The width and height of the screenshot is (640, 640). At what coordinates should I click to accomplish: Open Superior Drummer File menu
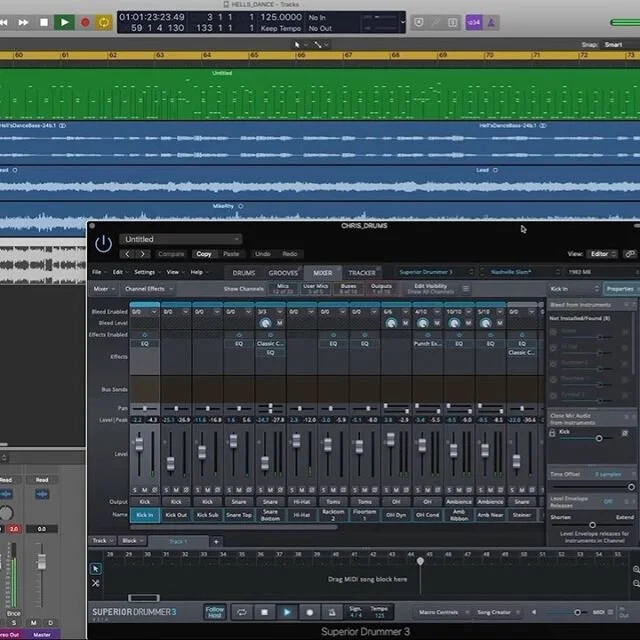98,272
